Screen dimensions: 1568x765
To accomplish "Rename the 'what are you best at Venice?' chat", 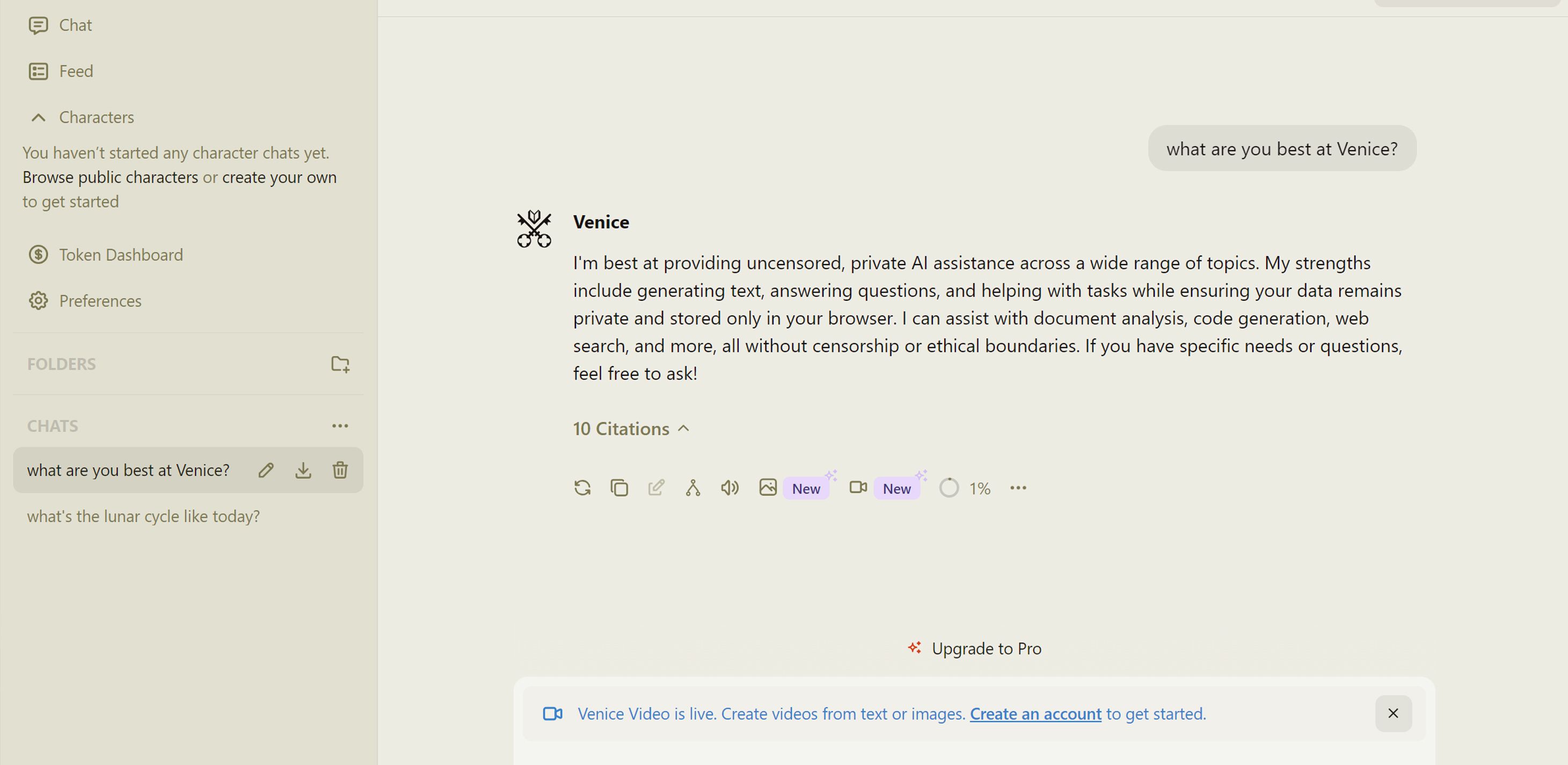I will [266, 470].
